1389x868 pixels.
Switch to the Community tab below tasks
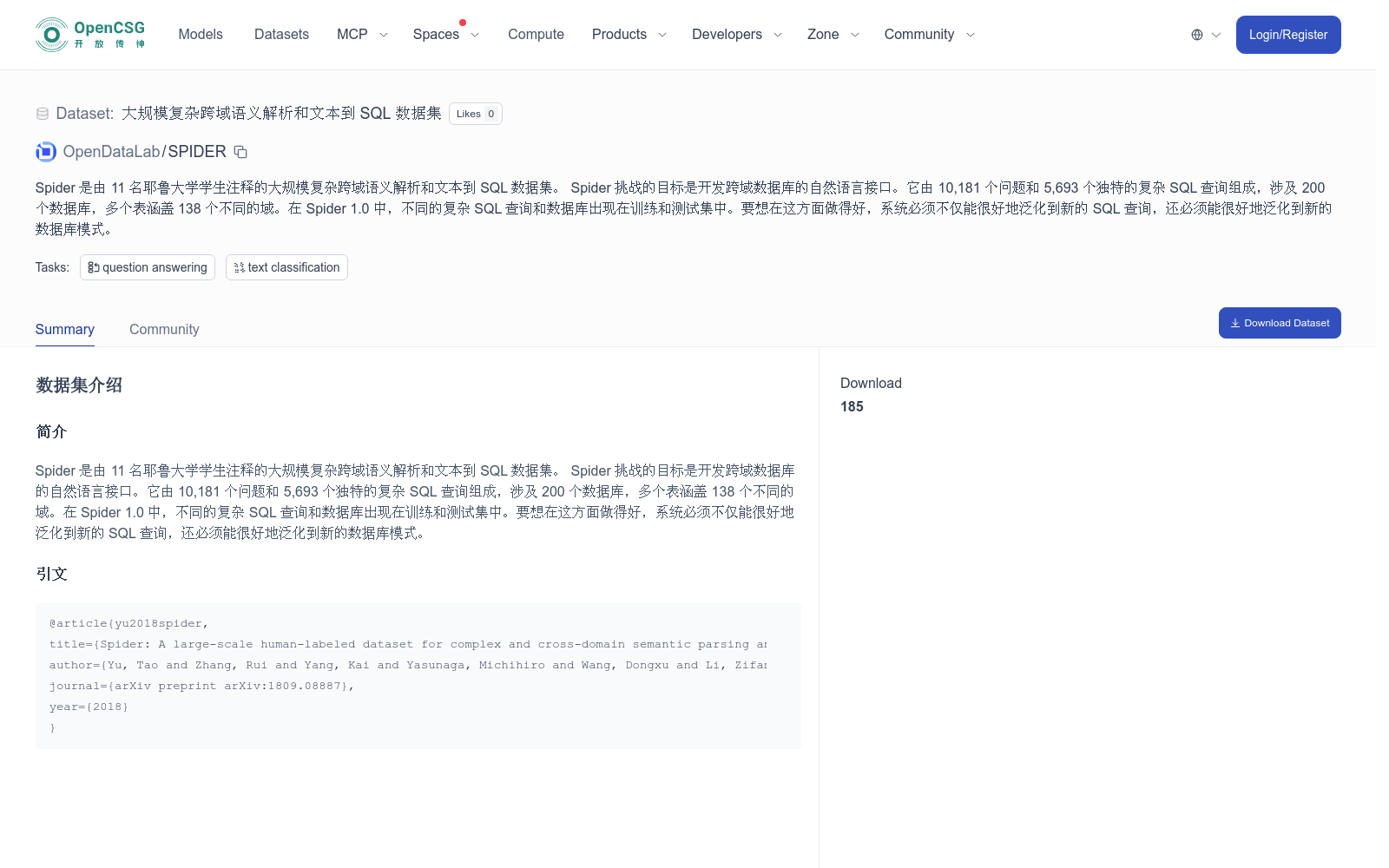(164, 330)
